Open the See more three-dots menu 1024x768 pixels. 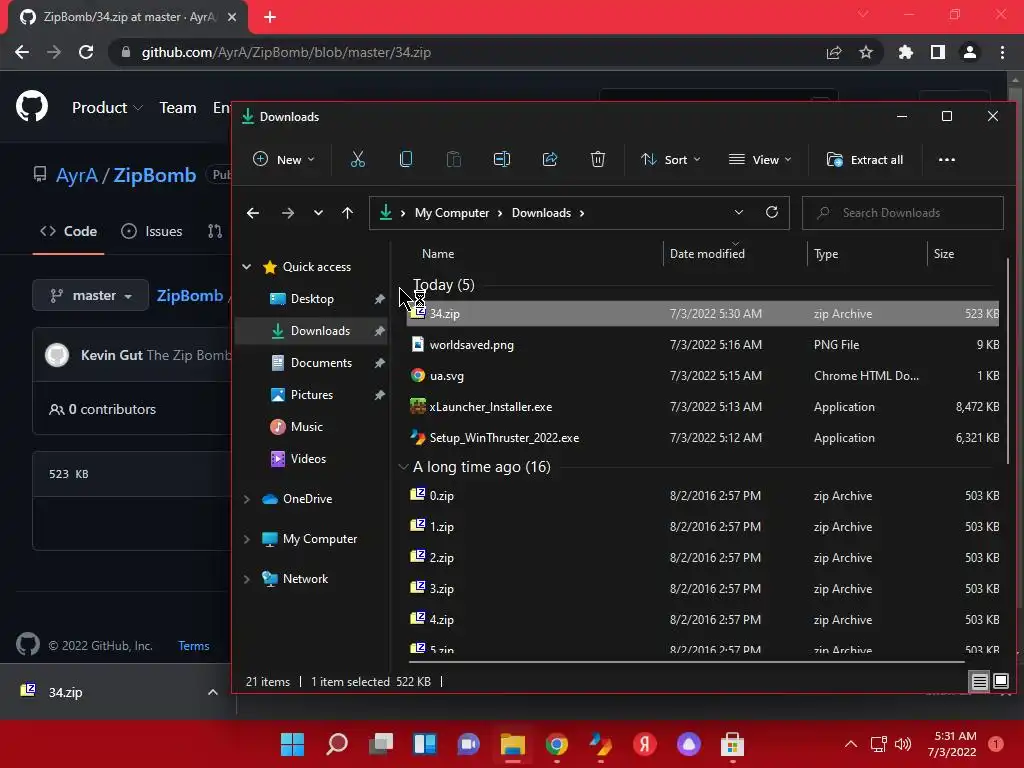point(946,159)
